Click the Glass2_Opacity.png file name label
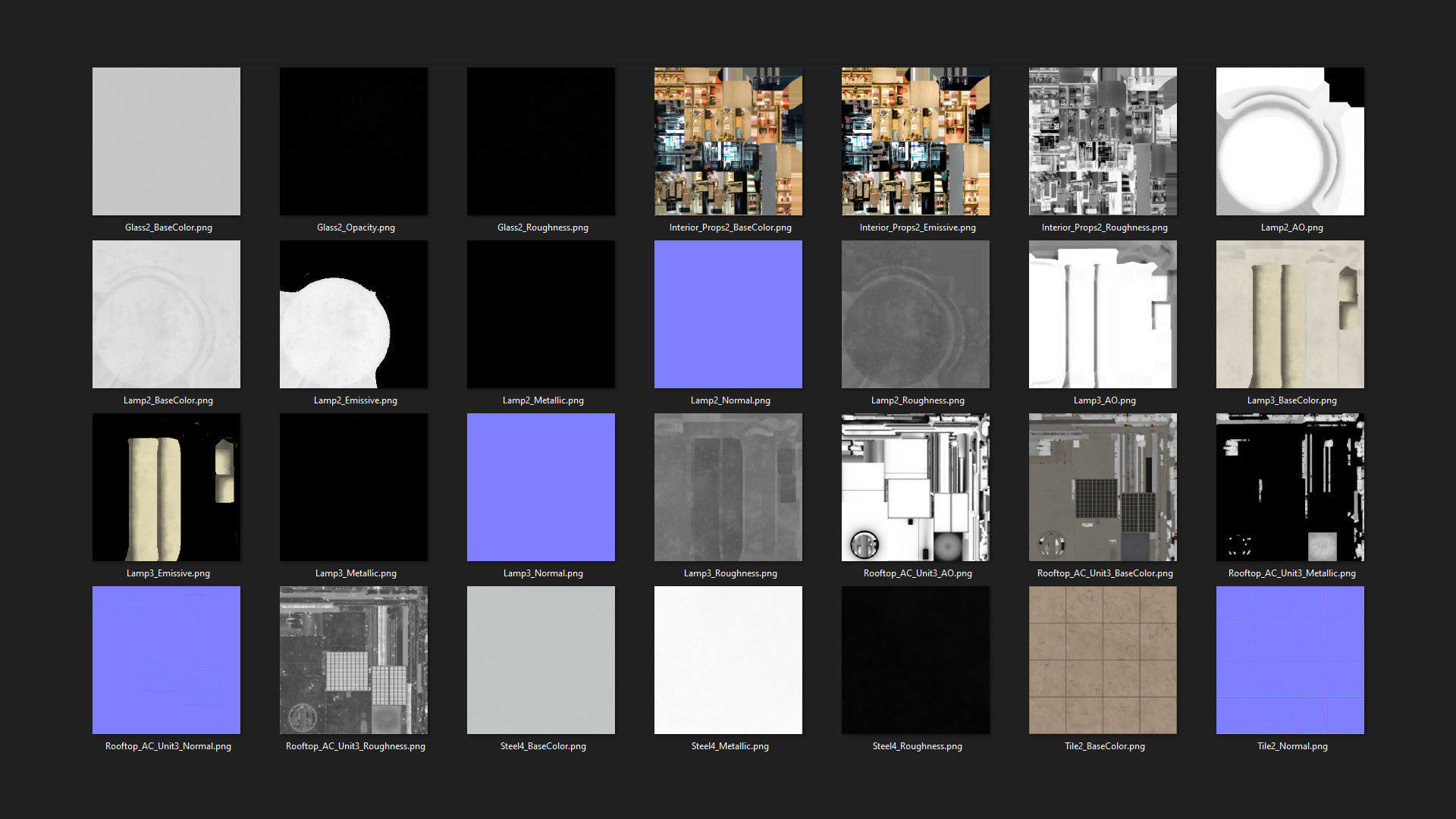 (x=356, y=227)
